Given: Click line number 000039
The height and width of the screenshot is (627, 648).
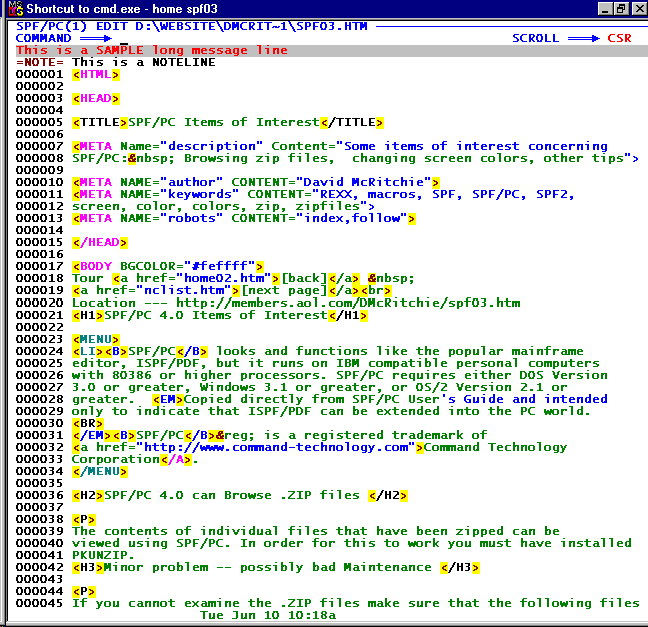Looking at the screenshot, I should pos(40,531).
